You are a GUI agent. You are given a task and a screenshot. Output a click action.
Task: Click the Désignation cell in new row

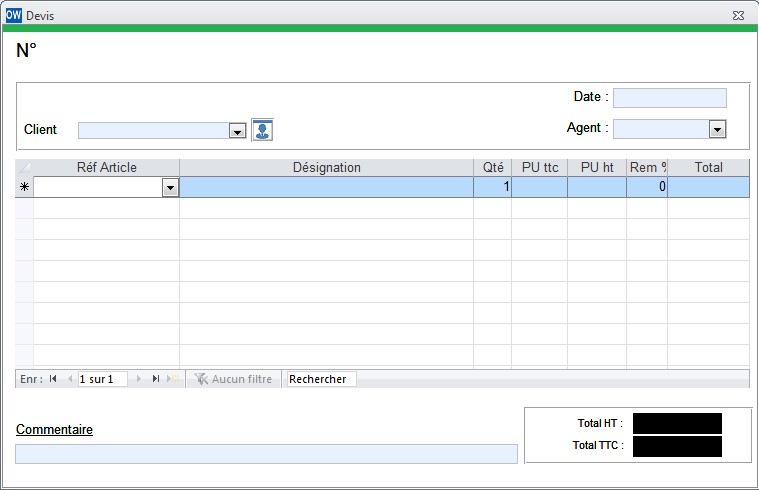coord(327,187)
